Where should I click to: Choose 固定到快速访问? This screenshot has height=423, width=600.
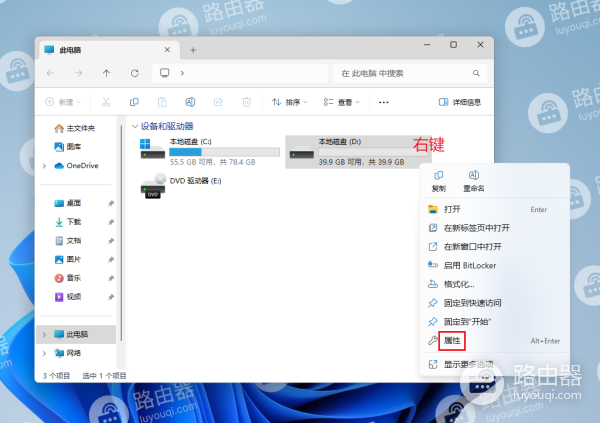[494, 303]
